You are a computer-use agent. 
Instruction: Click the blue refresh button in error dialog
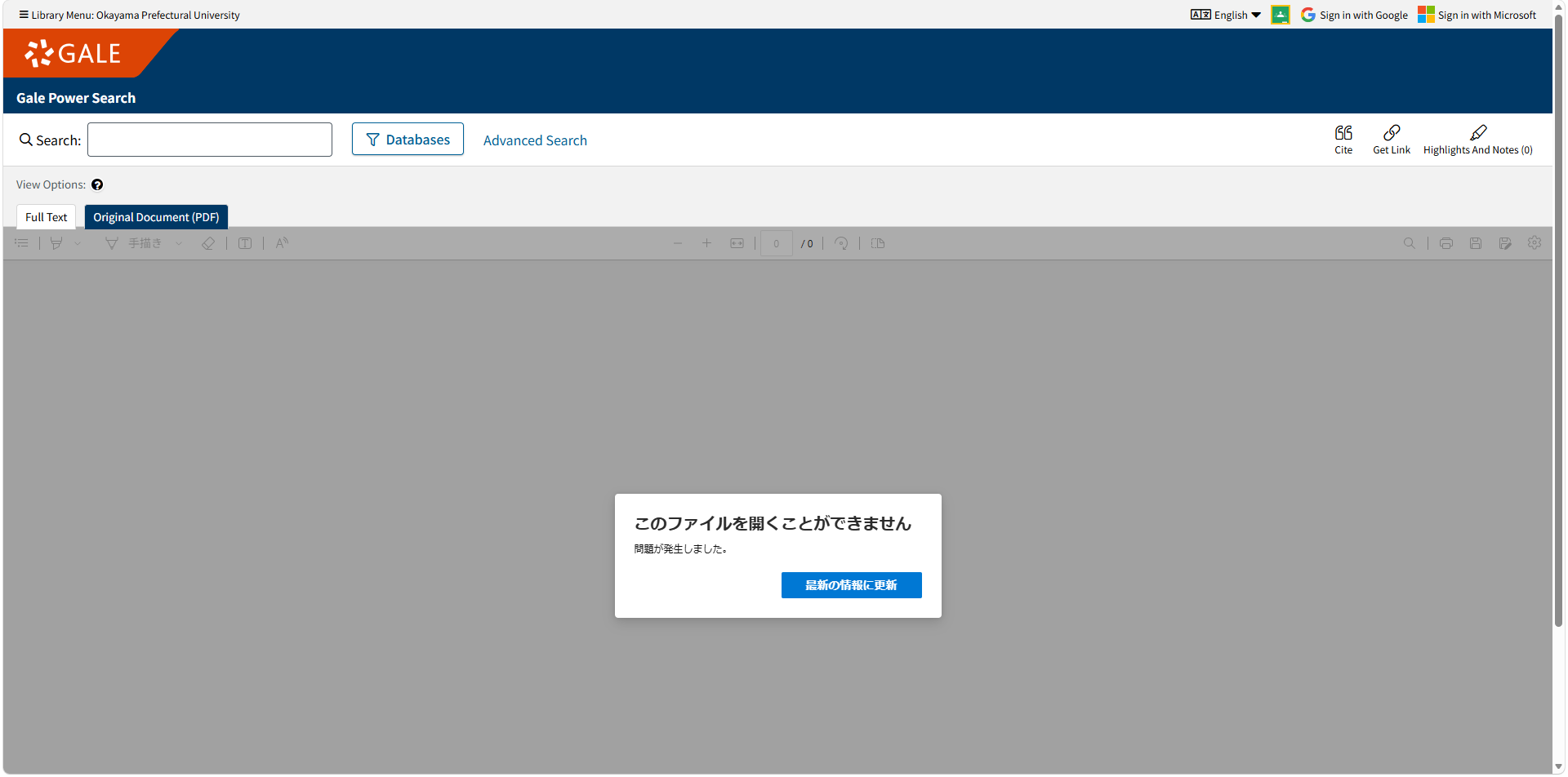pyautogui.click(x=851, y=585)
